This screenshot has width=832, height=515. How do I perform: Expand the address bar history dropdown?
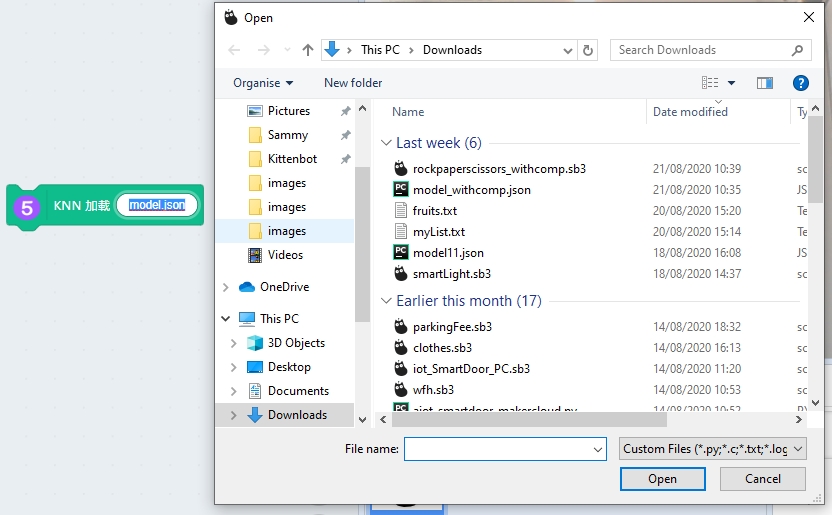(567, 50)
